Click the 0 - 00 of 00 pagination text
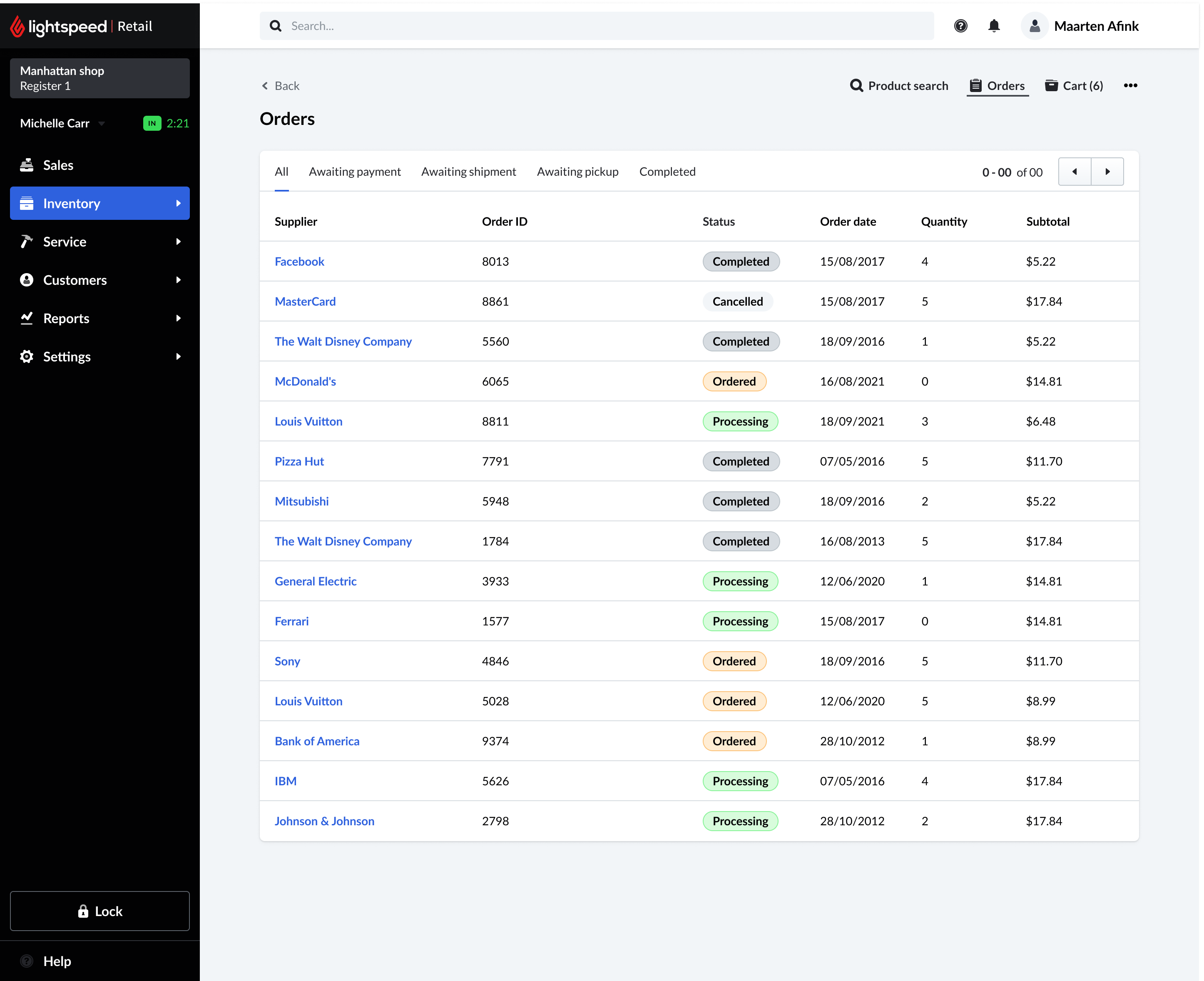Viewport: 1204px width, 981px height. coord(1012,172)
